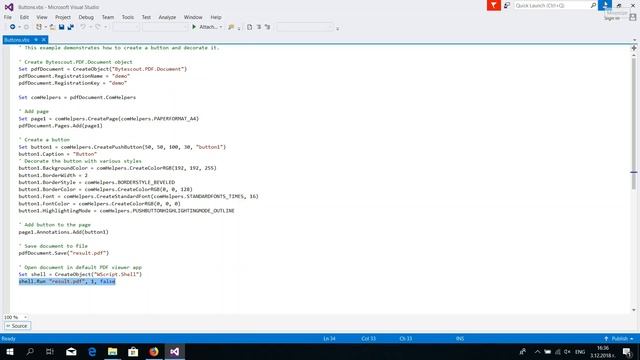
Task: Expand the Navigate Backward dropdown arrow
Action: click(x=19, y=27)
